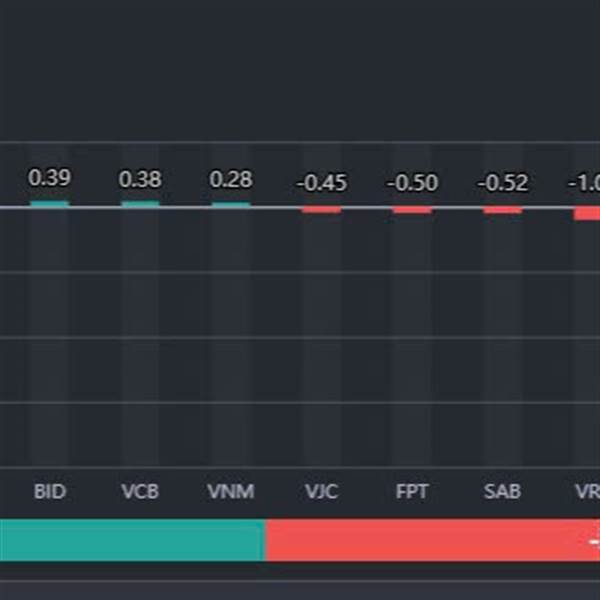The image size is (600, 600).
Task: Select the green VNM bar
Action: (x=231, y=205)
